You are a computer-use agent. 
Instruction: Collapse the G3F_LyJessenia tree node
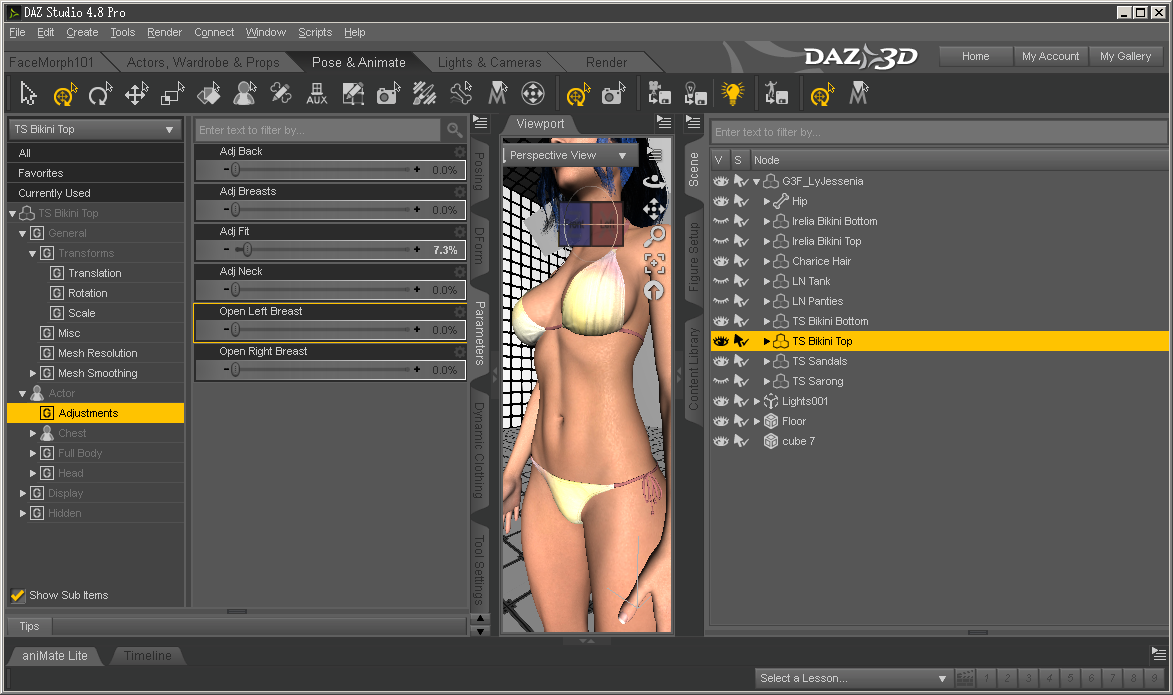[x=756, y=182]
